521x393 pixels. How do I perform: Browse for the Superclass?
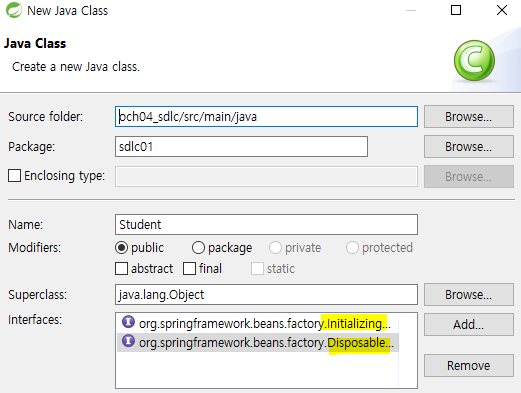[x=469, y=294]
